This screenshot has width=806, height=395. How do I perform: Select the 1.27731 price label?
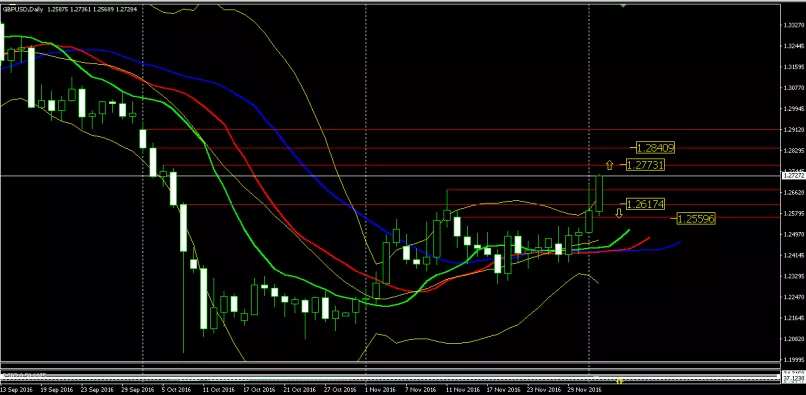646,165
